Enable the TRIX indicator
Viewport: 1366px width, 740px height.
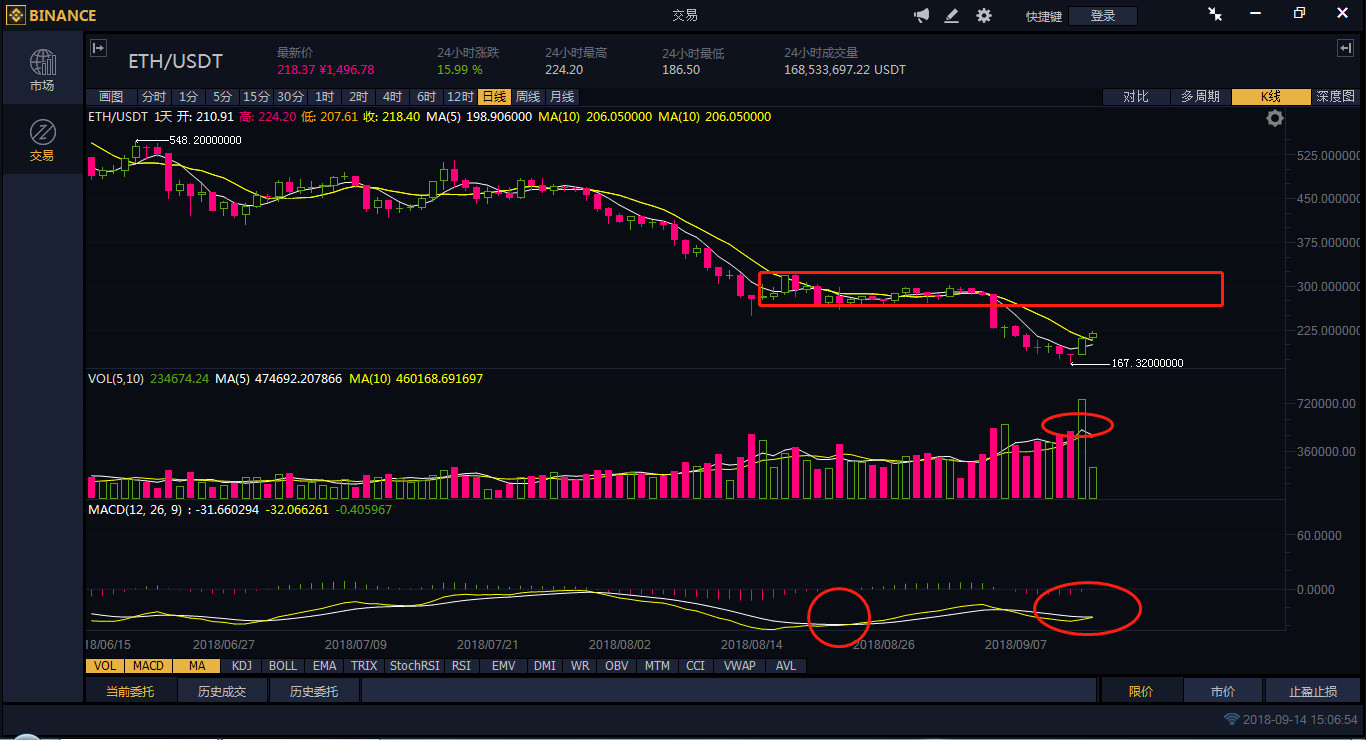click(x=364, y=665)
